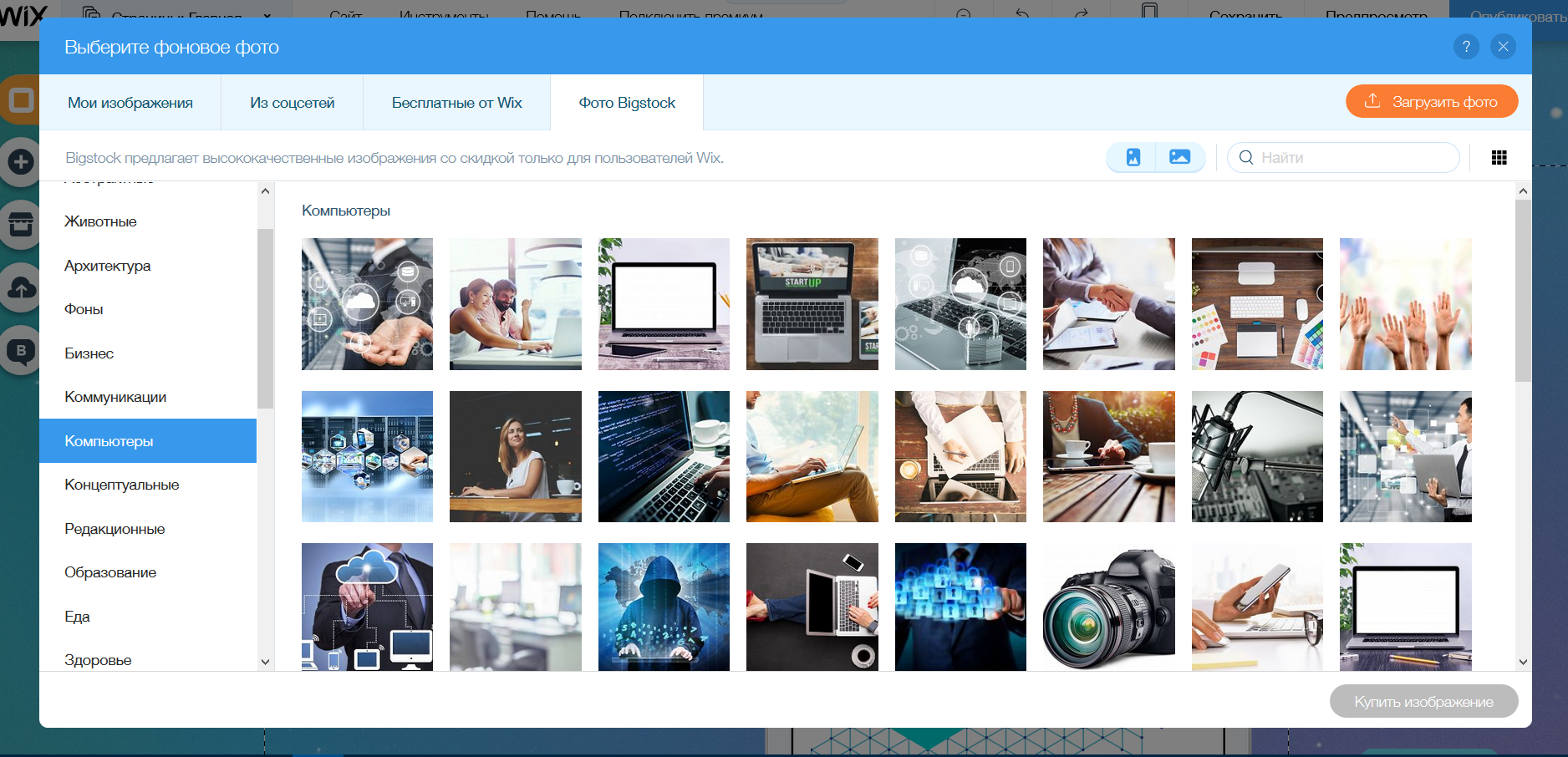Select the glowing blue padlocks photo
The width and height of the screenshot is (1568, 757).
960,607
